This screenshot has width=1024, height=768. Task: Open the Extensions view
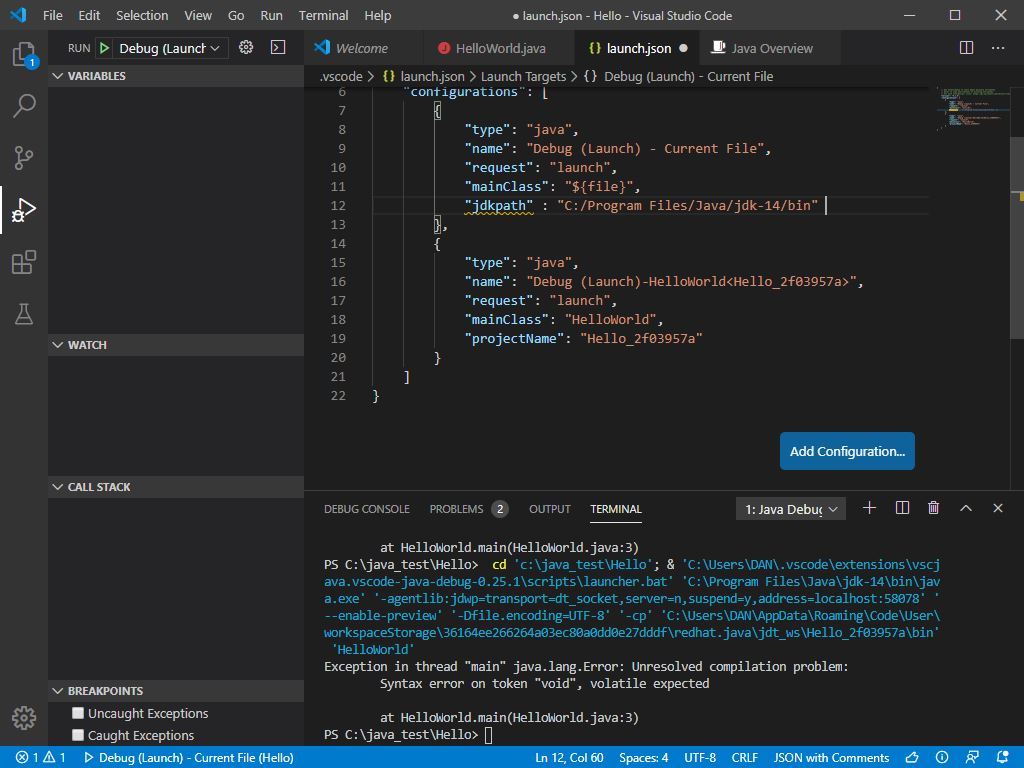[24, 263]
